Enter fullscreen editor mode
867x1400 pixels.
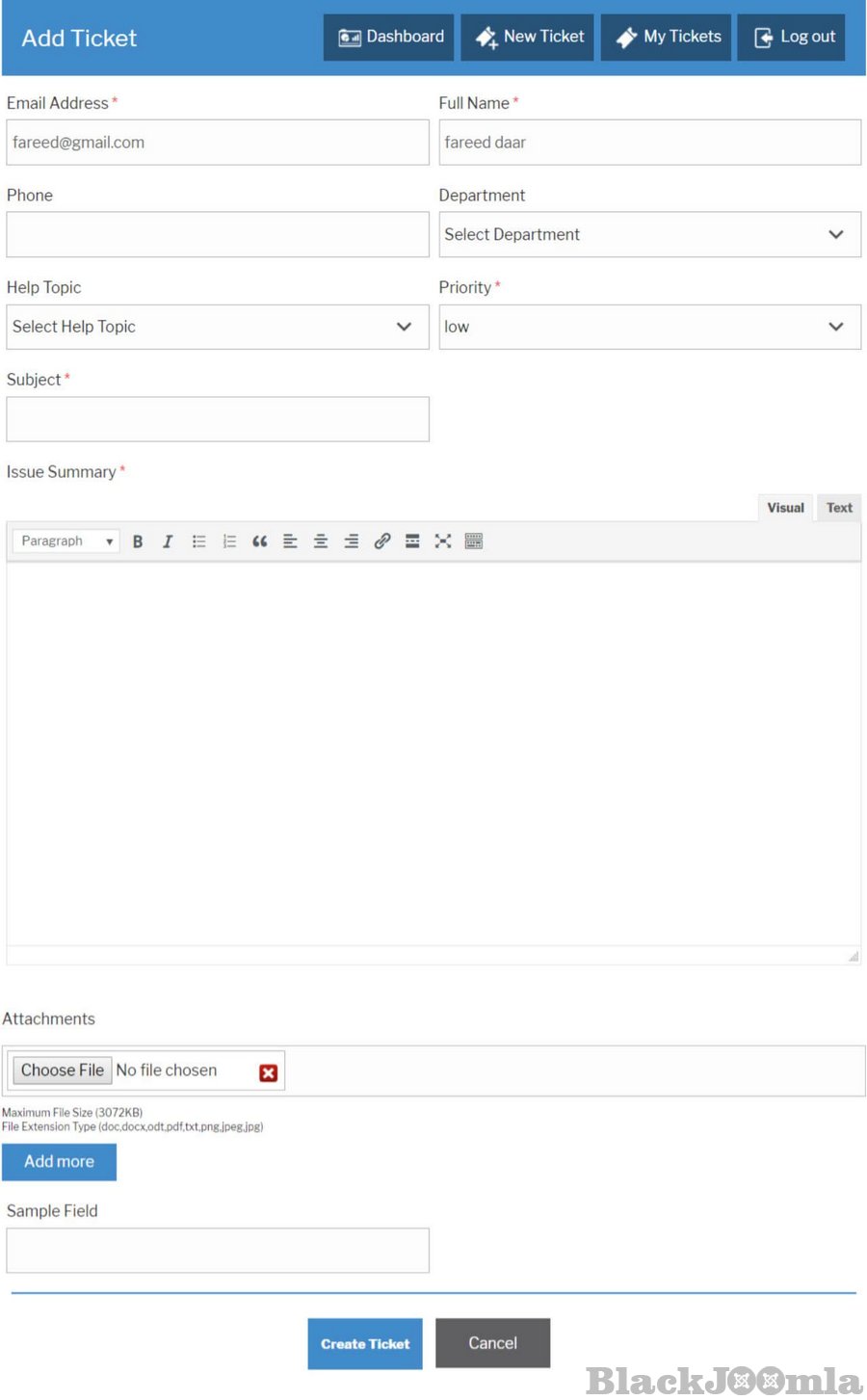click(x=443, y=542)
